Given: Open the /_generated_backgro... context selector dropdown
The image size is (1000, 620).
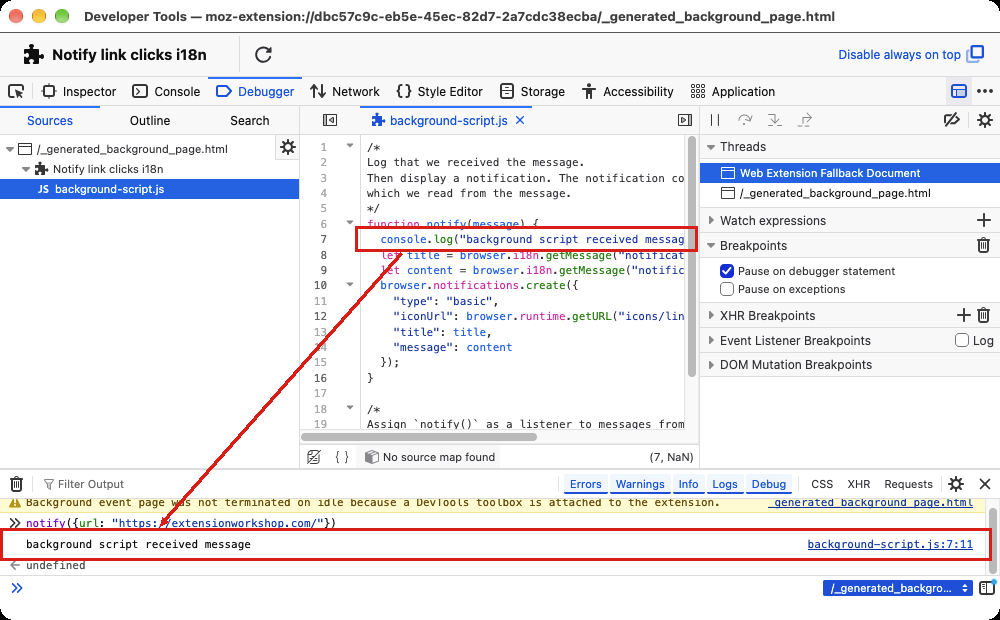Looking at the screenshot, I should [897, 588].
